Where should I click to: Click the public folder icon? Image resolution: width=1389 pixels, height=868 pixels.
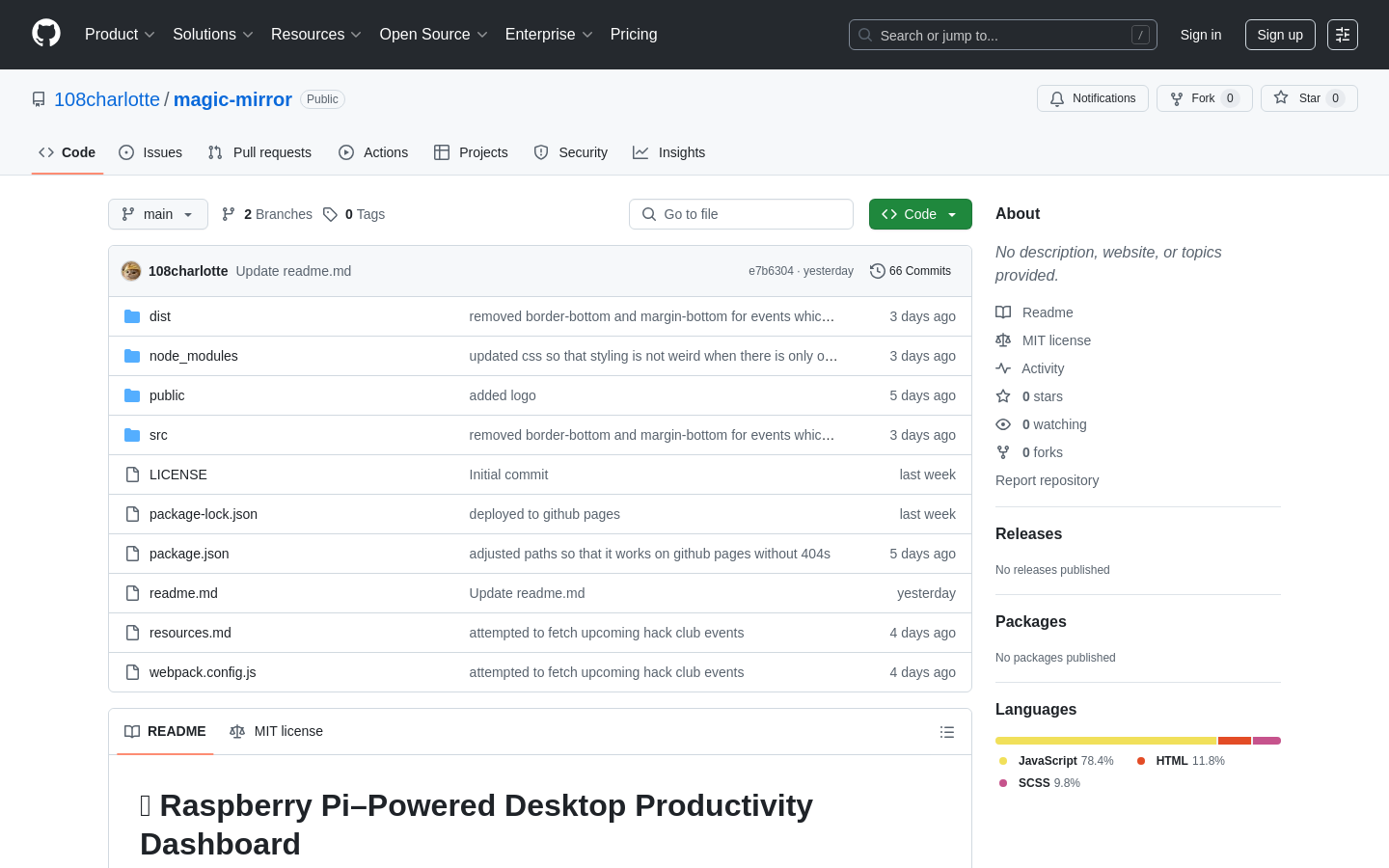point(132,395)
